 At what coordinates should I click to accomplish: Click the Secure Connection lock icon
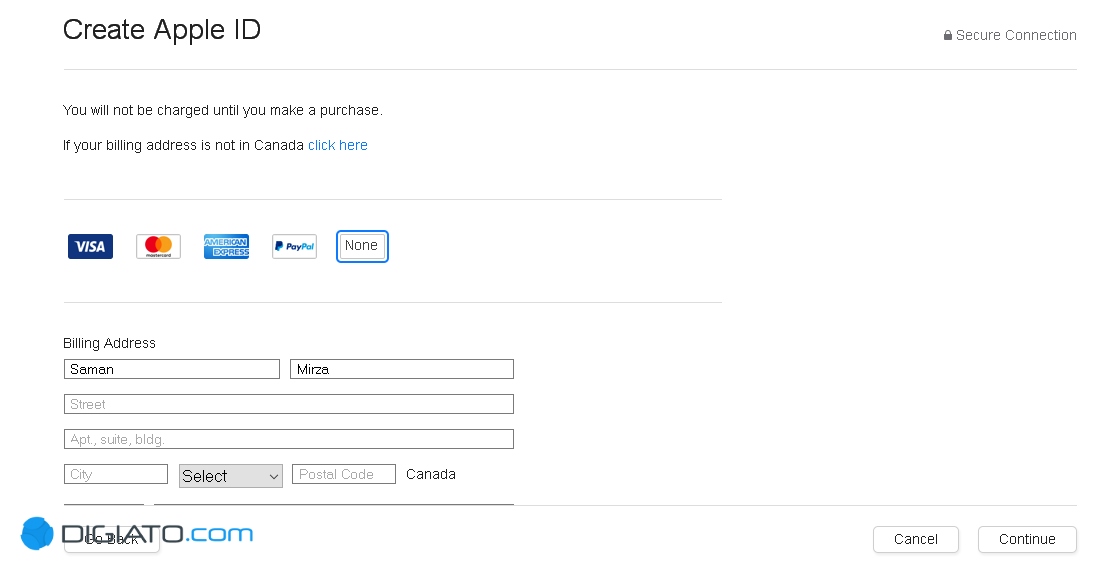click(948, 35)
